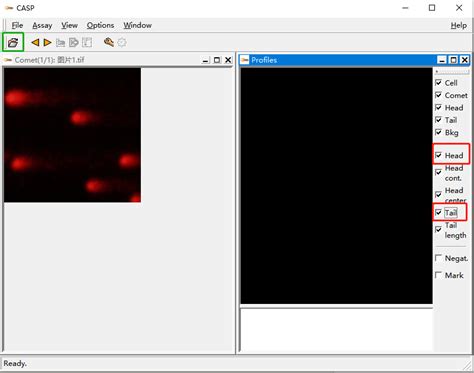The width and height of the screenshot is (474, 373).
Task: Click the comet image in the viewer
Action: [72, 135]
